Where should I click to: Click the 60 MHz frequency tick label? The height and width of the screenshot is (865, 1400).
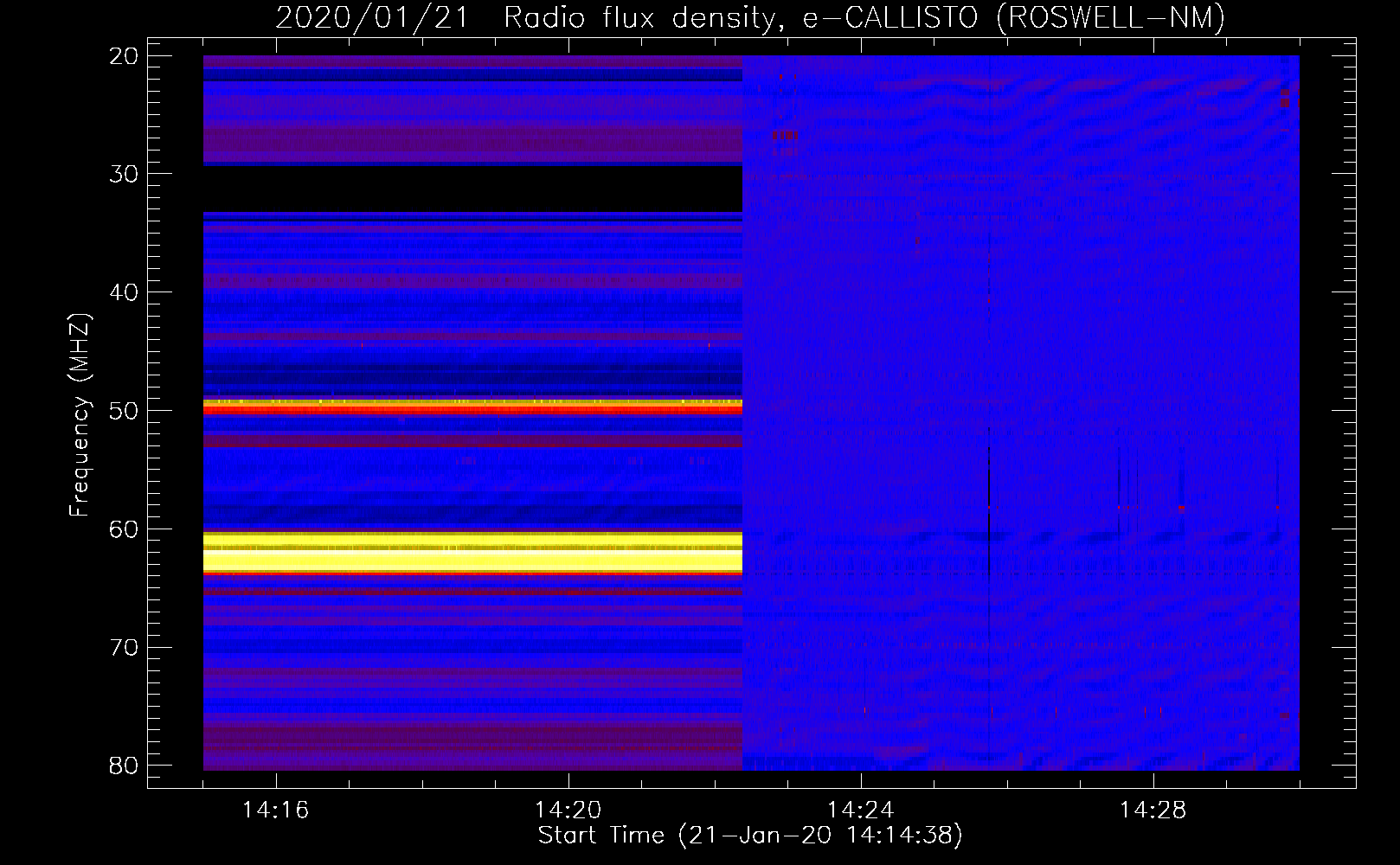125,529
